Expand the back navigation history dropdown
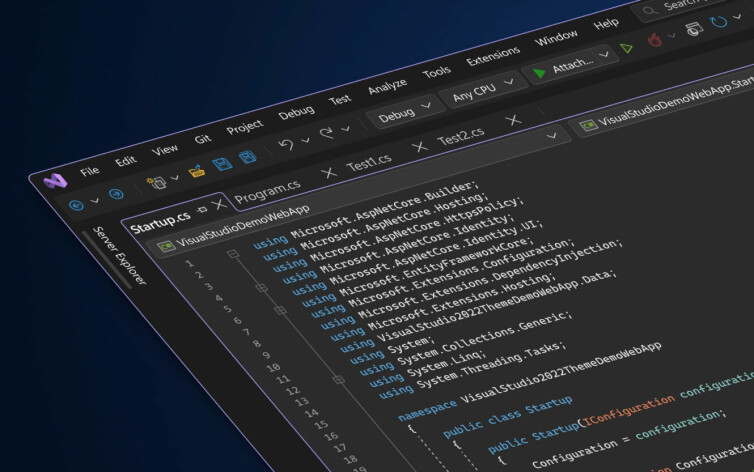The height and width of the screenshot is (472, 754). coord(95,200)
